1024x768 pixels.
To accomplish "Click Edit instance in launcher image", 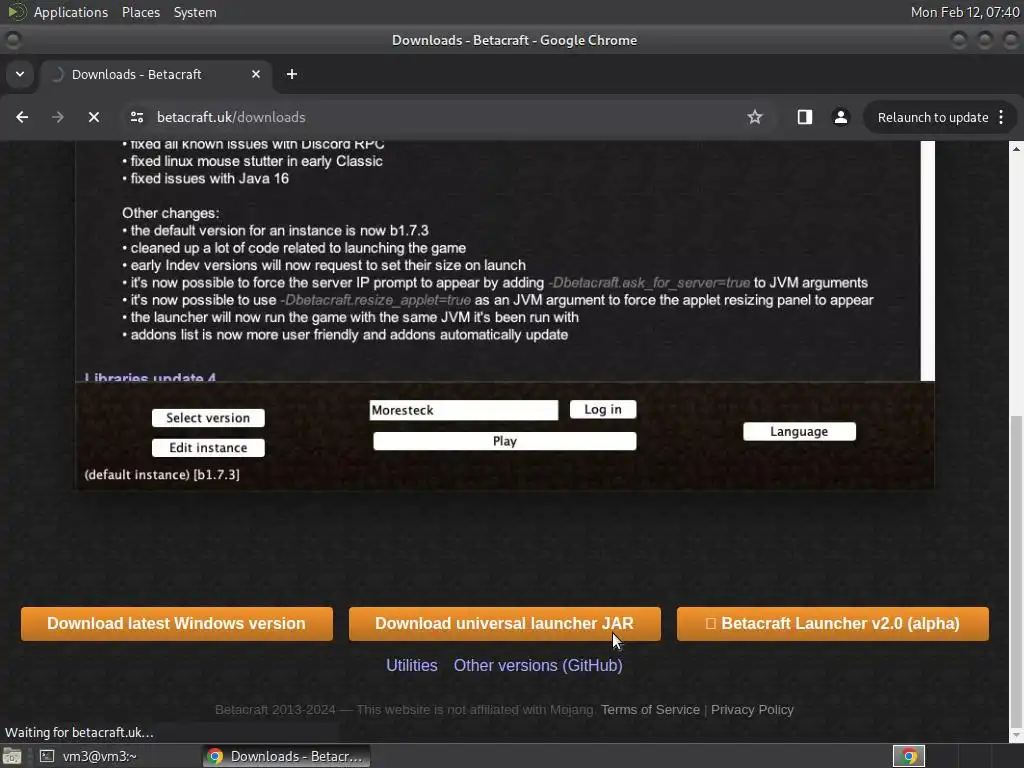I will tap(208, 448).
